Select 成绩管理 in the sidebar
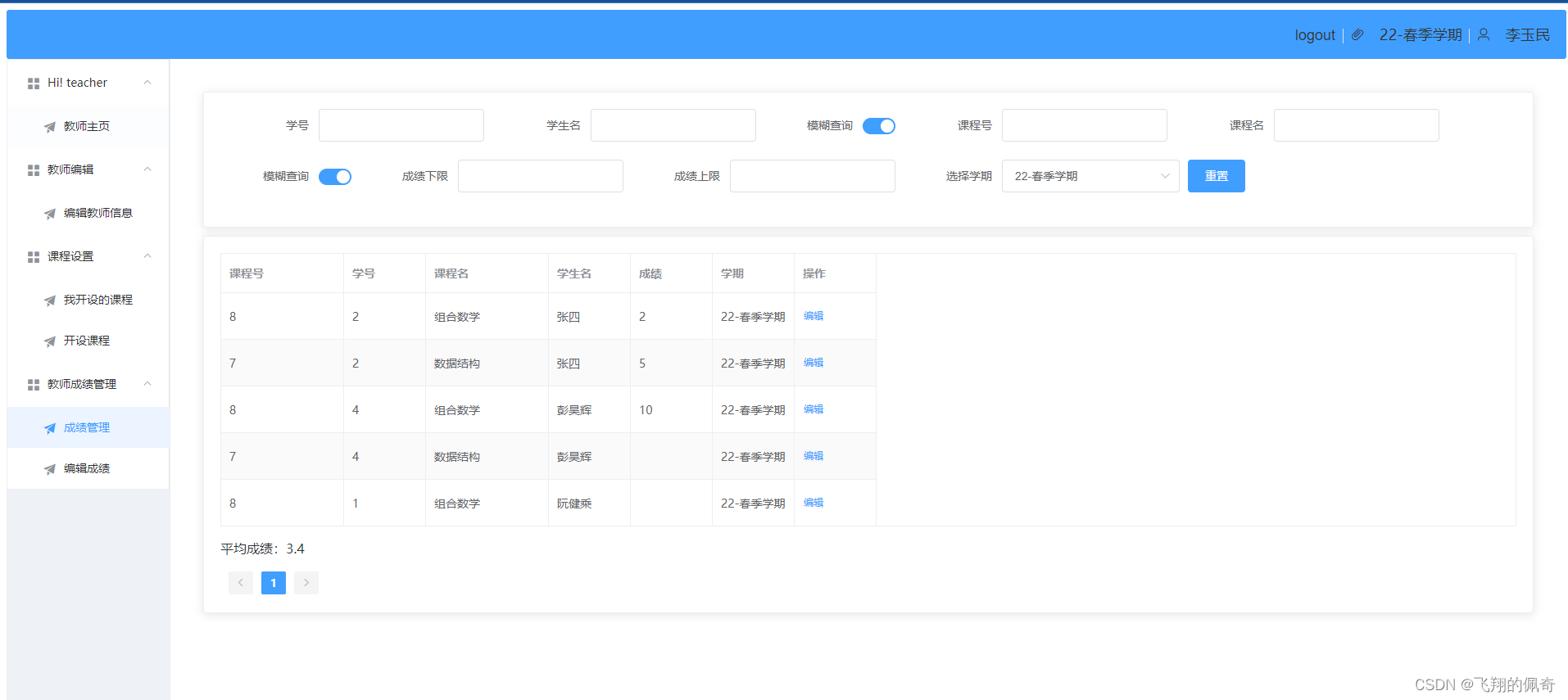1568x700 pixels. 87,427
